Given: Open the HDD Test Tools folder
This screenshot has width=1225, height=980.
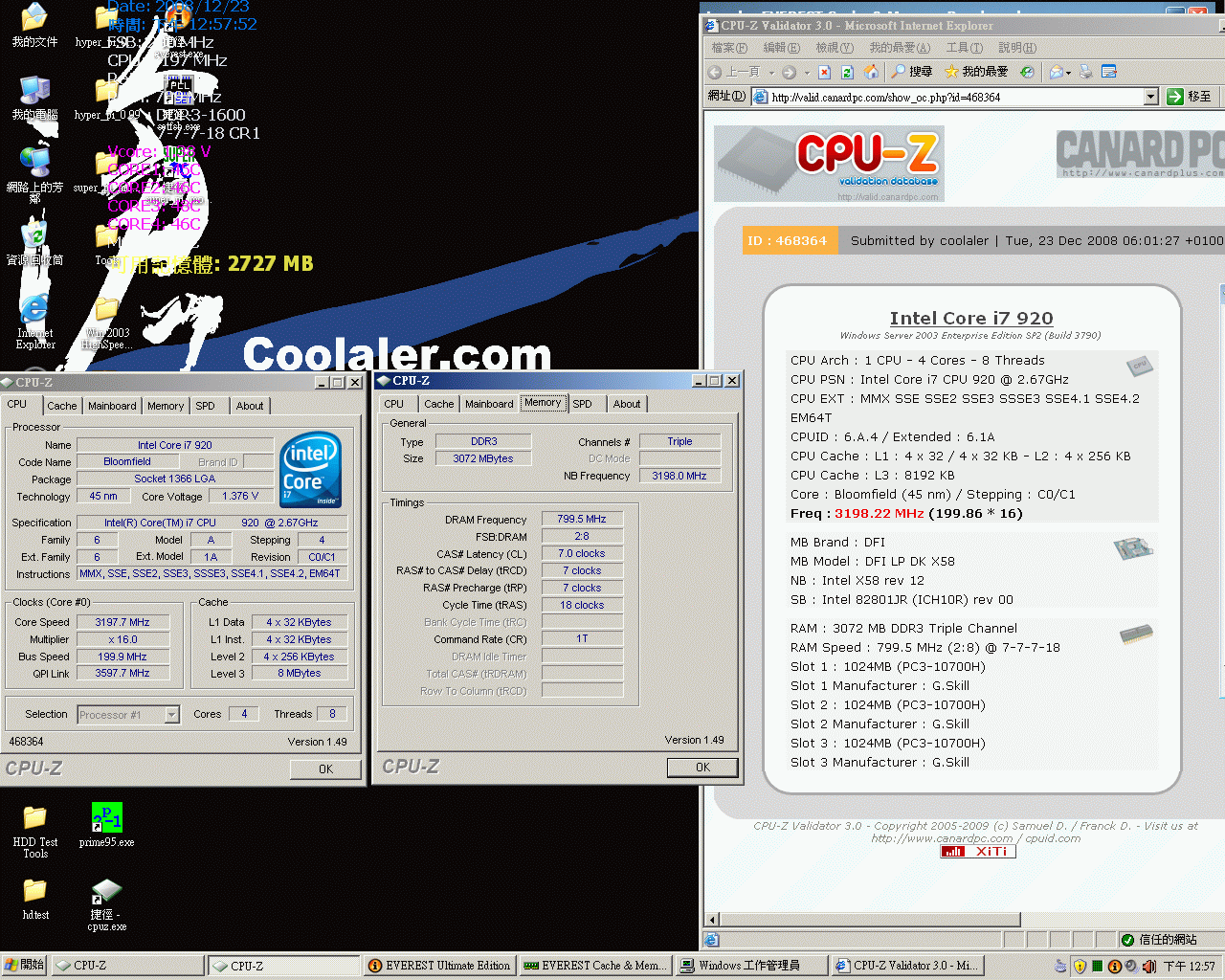Looking at the screenshot, I should pyautogui.click(x=34, y=831).
